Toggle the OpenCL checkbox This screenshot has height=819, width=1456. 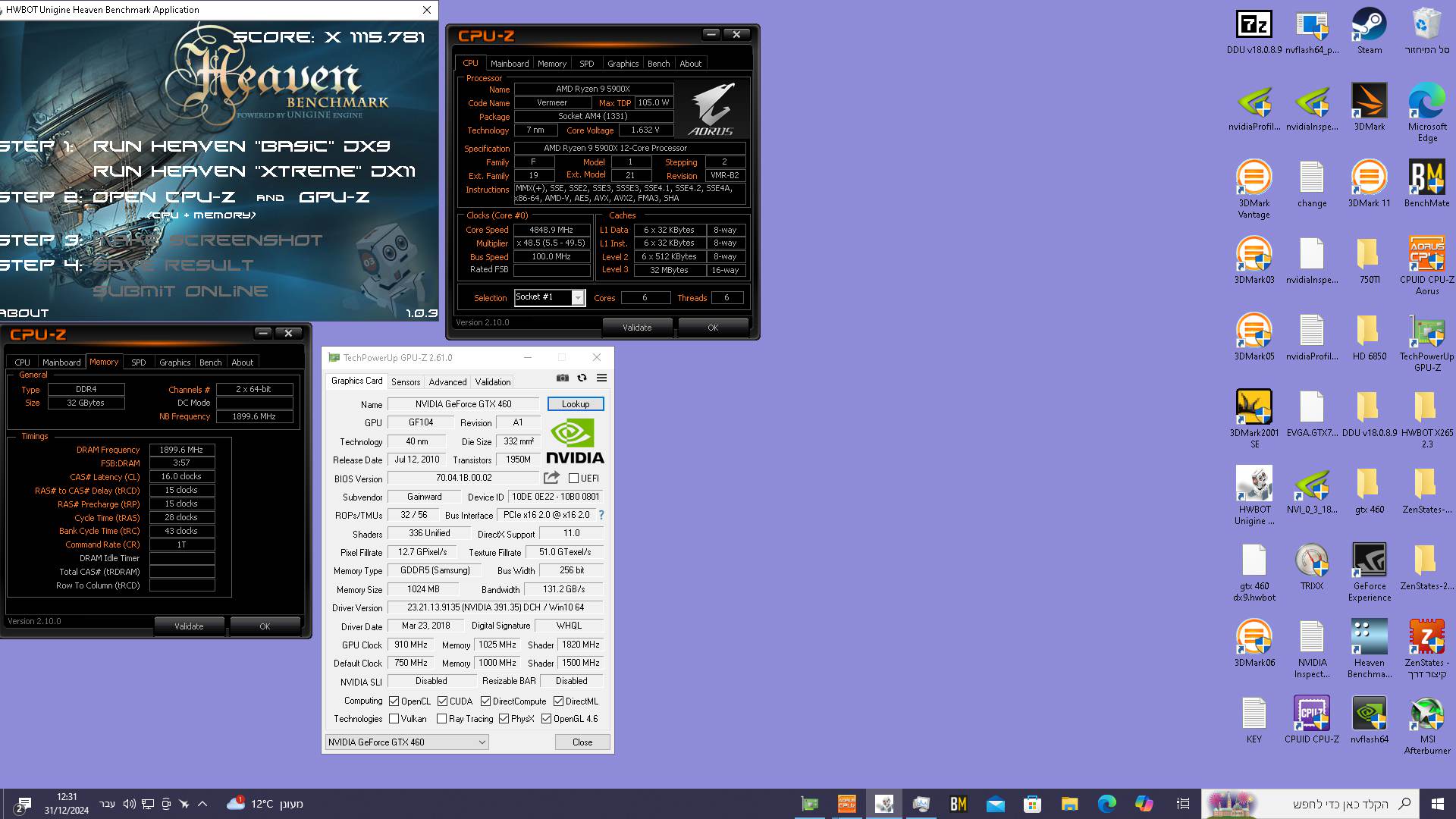coord(394,701)
